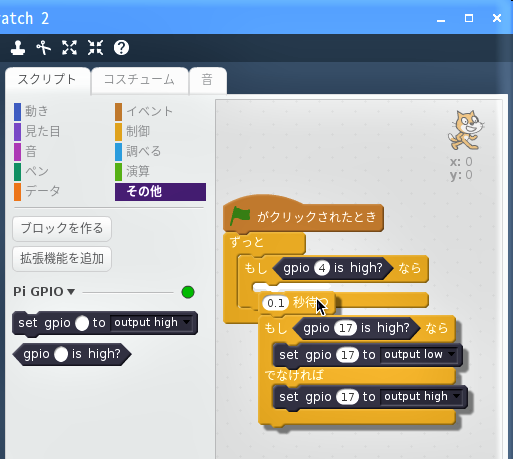The height and width of the screenshot is (459, 513).
Task: Click the green Pi GPIO status indicator
Action: (x=188, y=292)
